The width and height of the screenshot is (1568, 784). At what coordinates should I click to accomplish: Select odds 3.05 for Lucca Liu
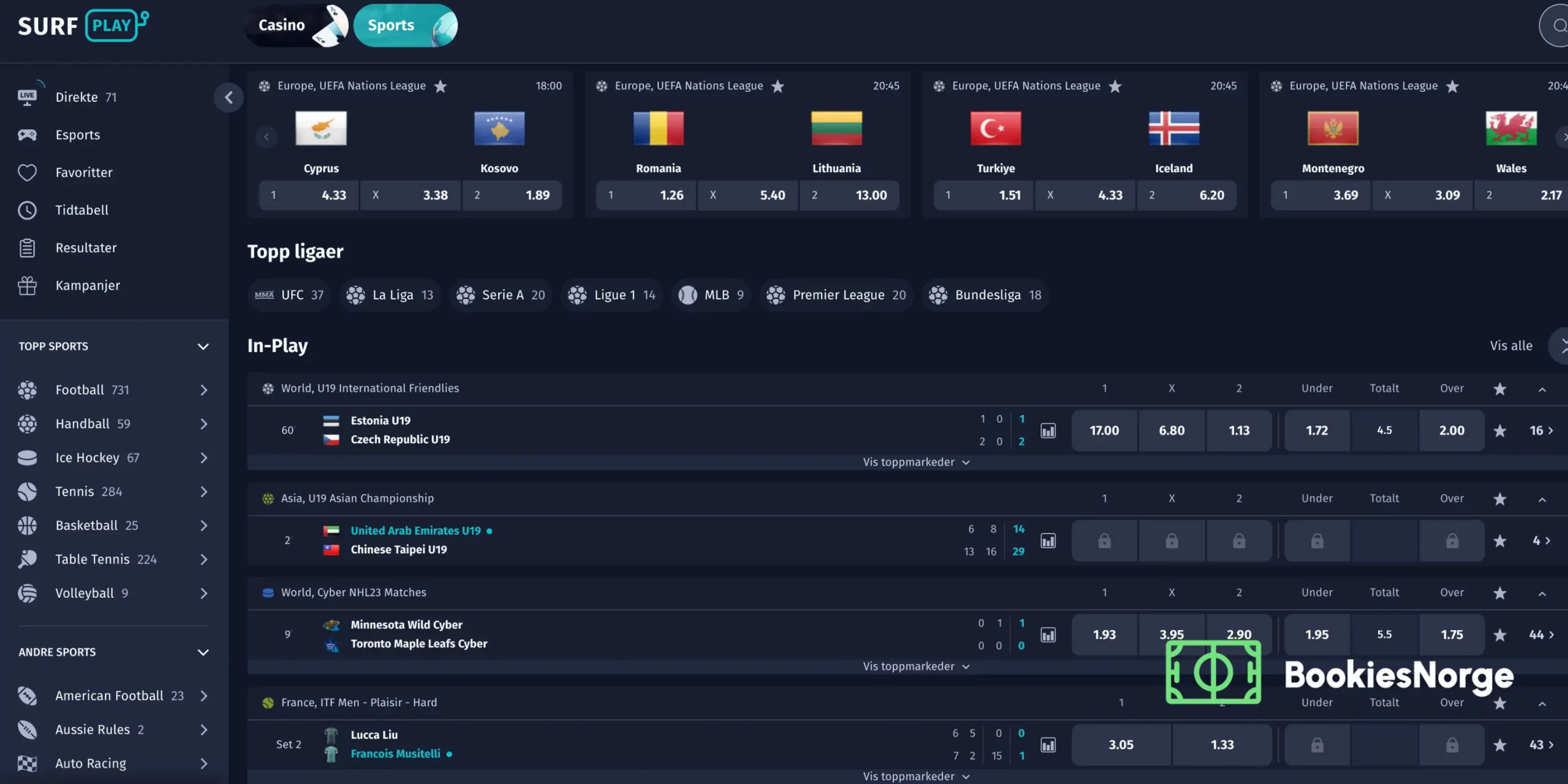[1121, 745]
